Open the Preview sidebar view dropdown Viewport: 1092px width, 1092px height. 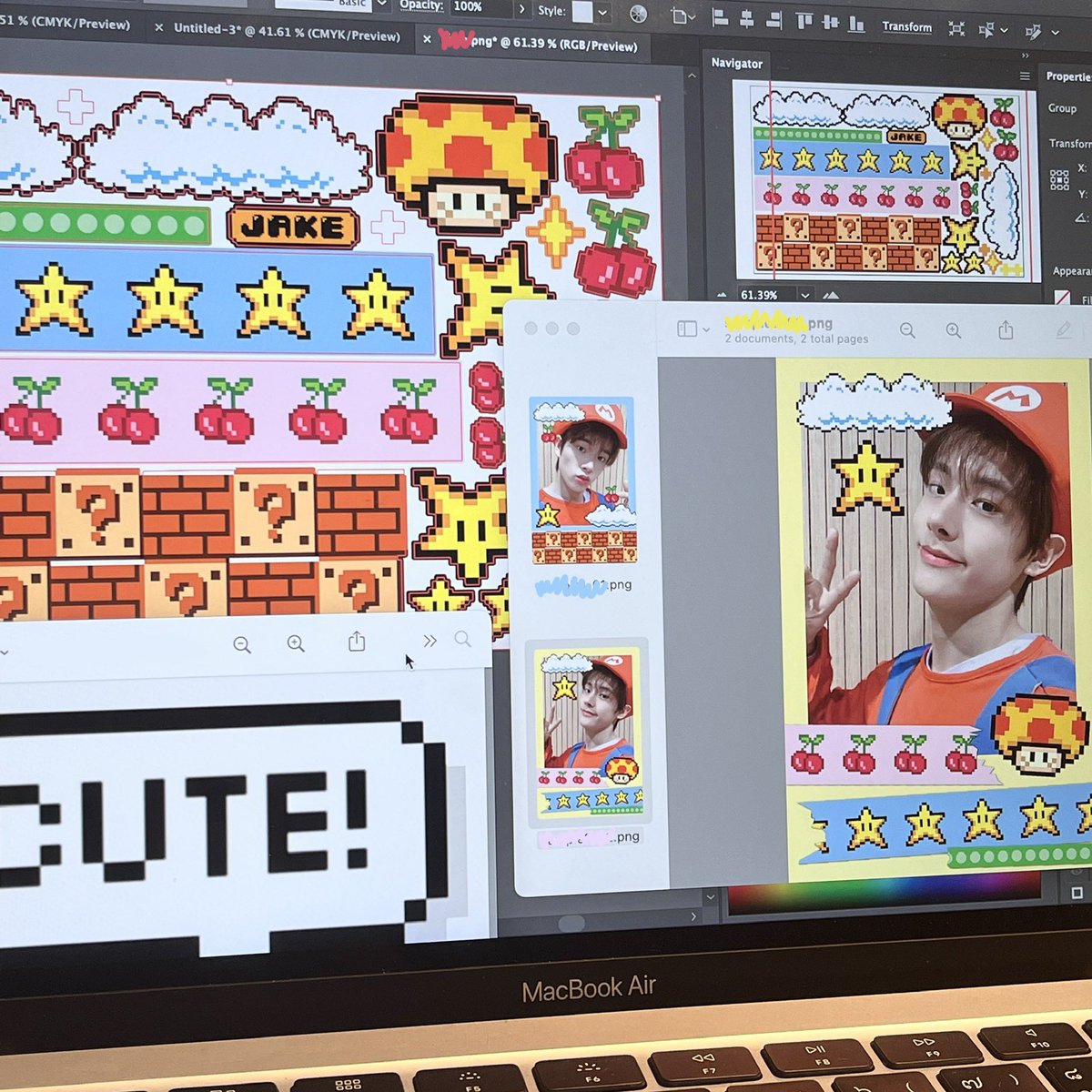[x=706, y=329]
